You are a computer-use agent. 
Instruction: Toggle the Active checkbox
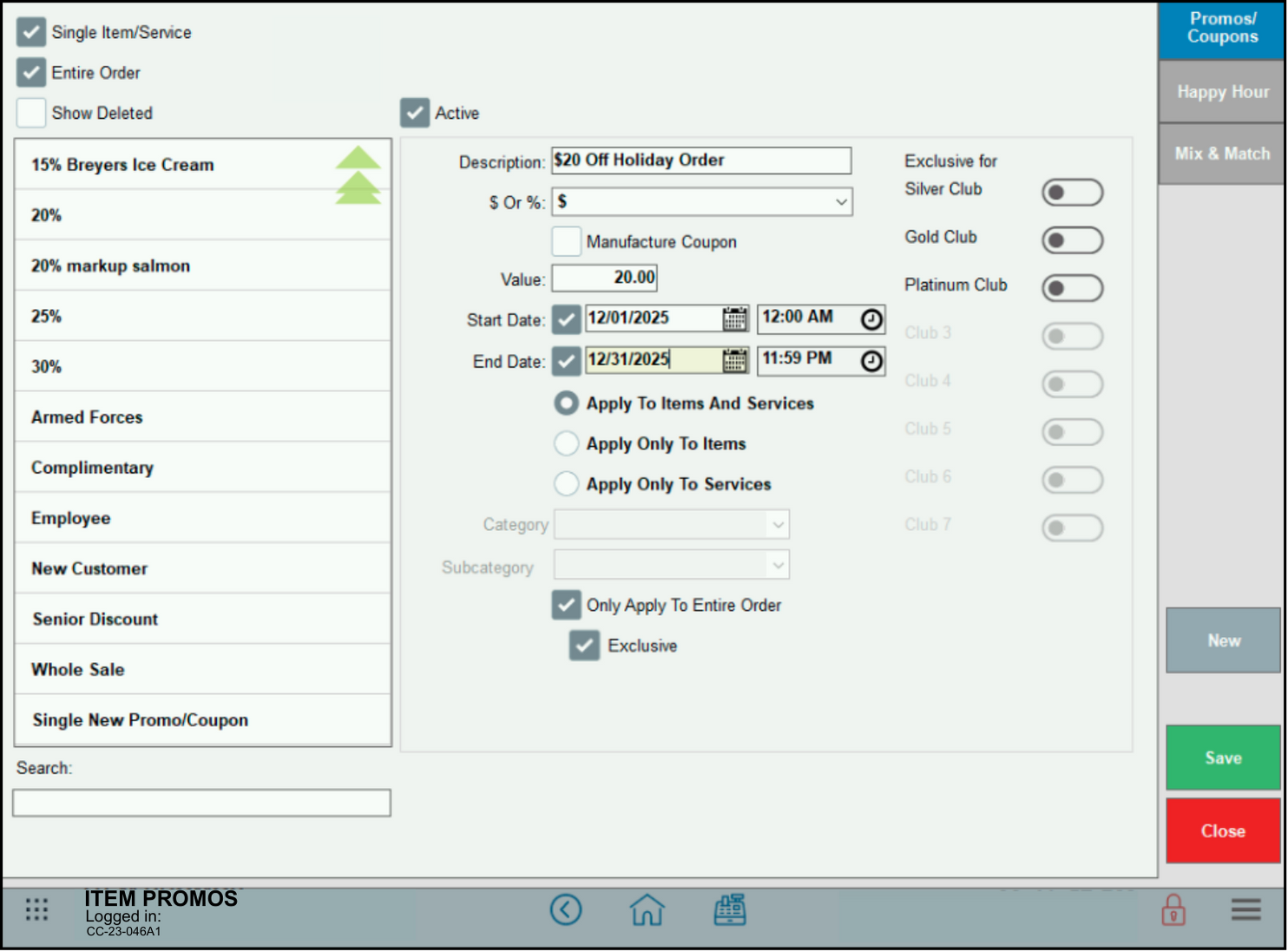415,113
